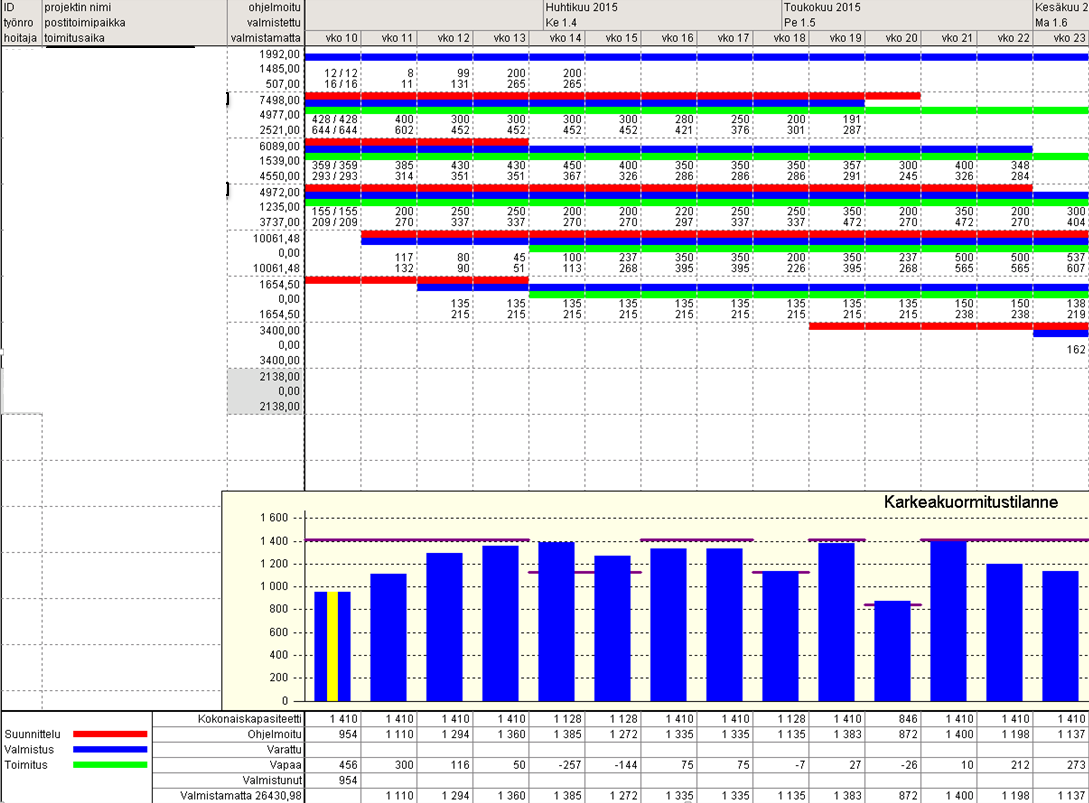Click the hoitaja header label
The width and height of the screenshot is (1089, 803).
pos(19,38)
